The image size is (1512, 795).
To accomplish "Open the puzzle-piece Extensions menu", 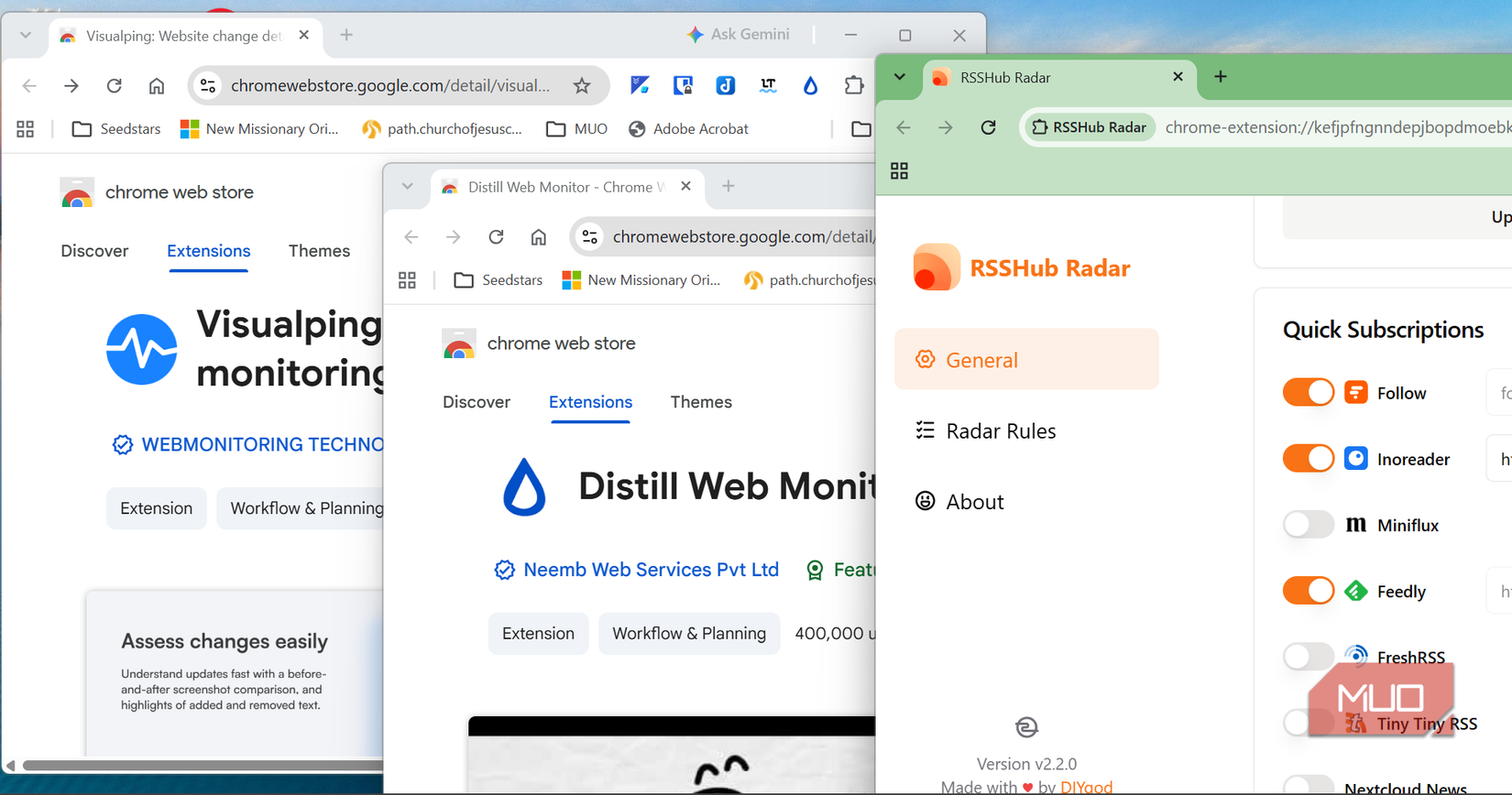I will tap(854, 85).
